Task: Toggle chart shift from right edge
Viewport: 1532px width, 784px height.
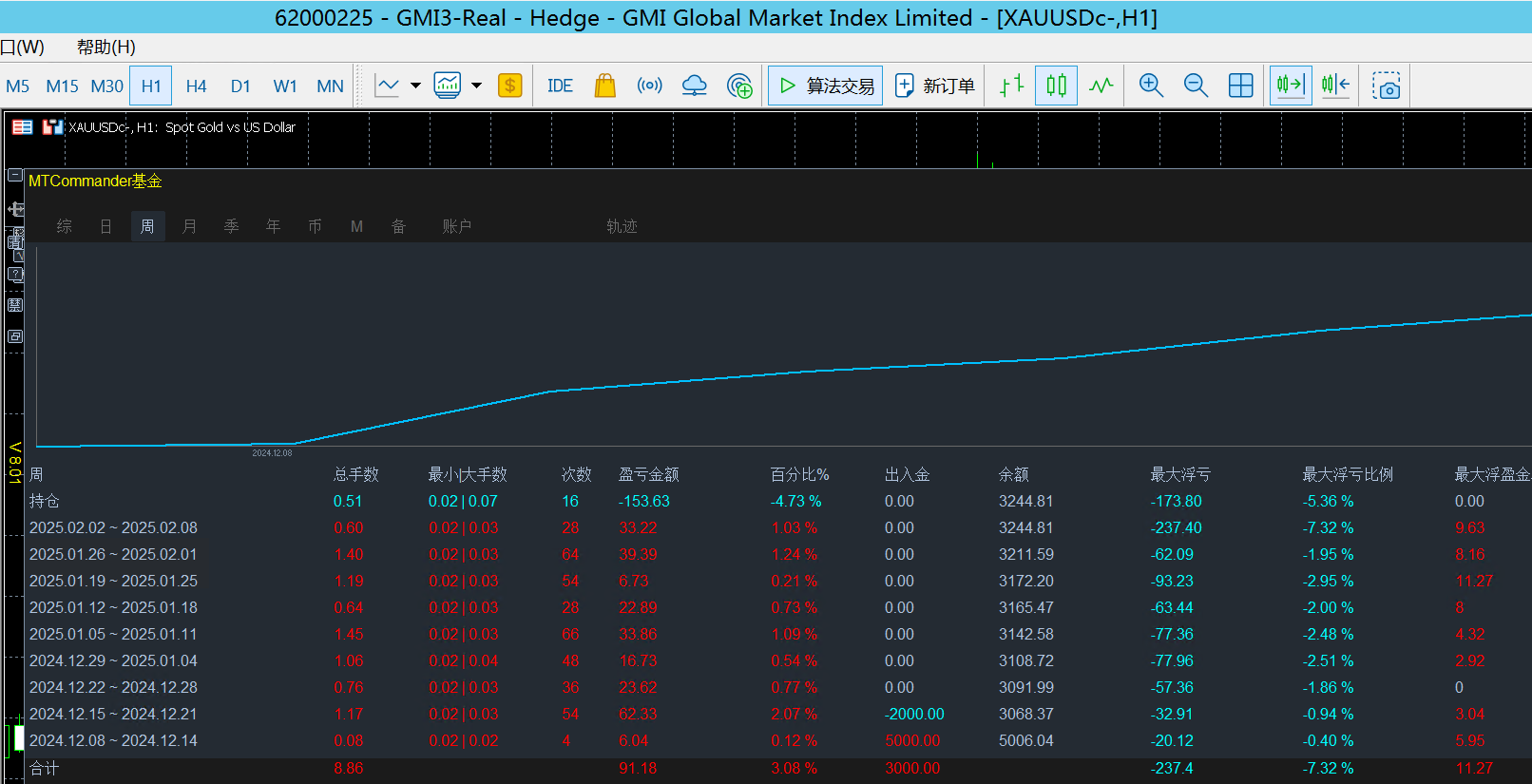Action: pyautogui.click(x=1335, y=86)
